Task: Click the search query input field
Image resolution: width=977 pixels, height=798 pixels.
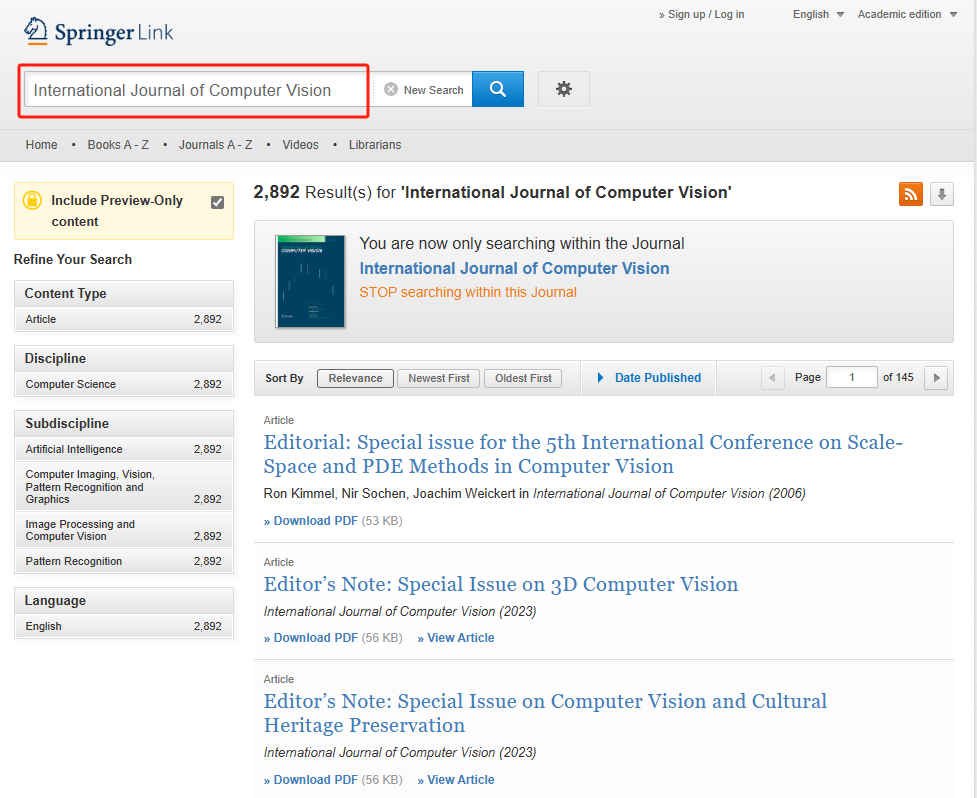Action: click(x=195, y=90)
